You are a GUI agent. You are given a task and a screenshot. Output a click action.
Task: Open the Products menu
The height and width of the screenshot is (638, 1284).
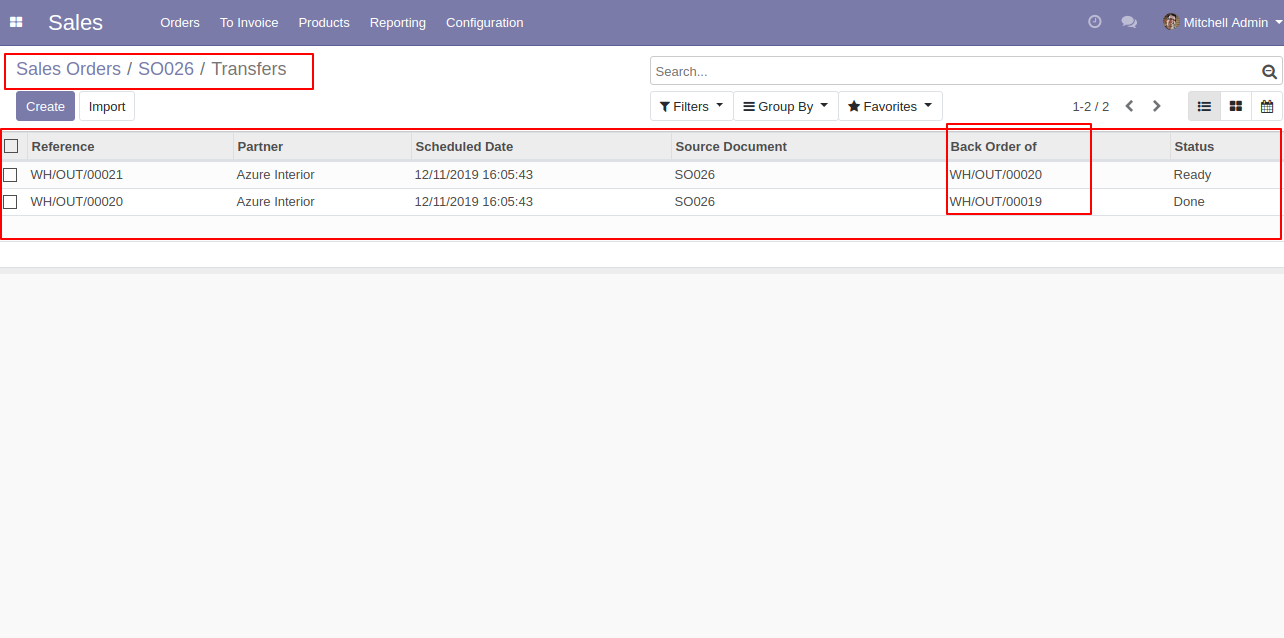(324, 22)
